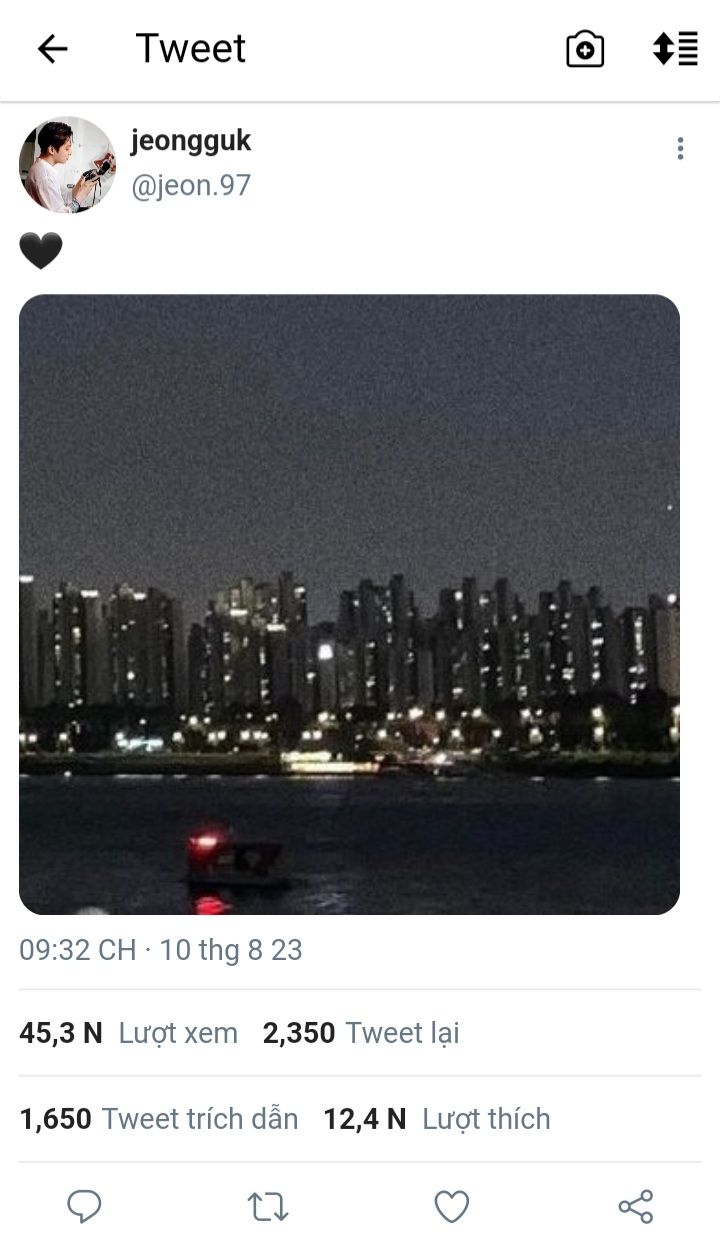
Task: Tap the reply speech bubble icon
Action: (84, 1207)
